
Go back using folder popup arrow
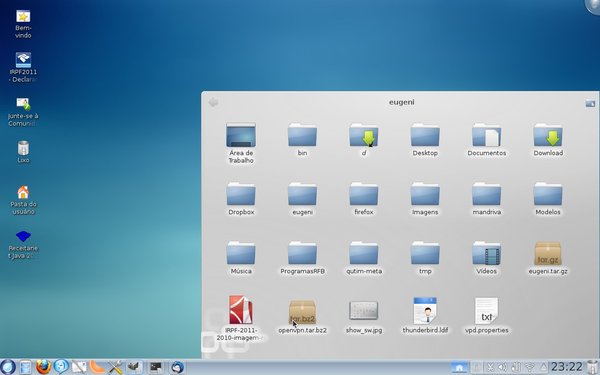pos(214,102)
